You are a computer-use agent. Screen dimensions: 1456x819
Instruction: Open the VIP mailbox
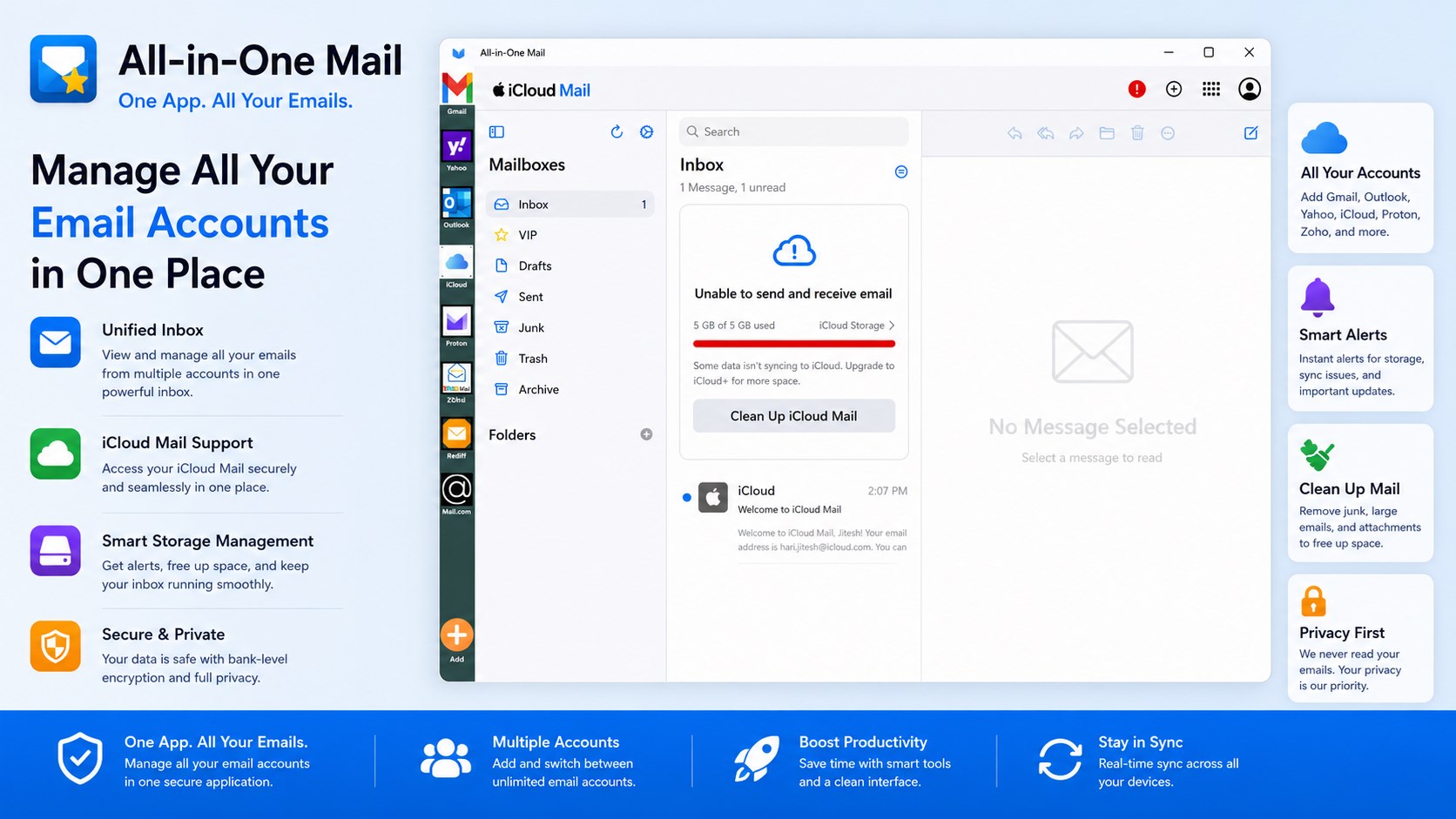click(570, 235)
